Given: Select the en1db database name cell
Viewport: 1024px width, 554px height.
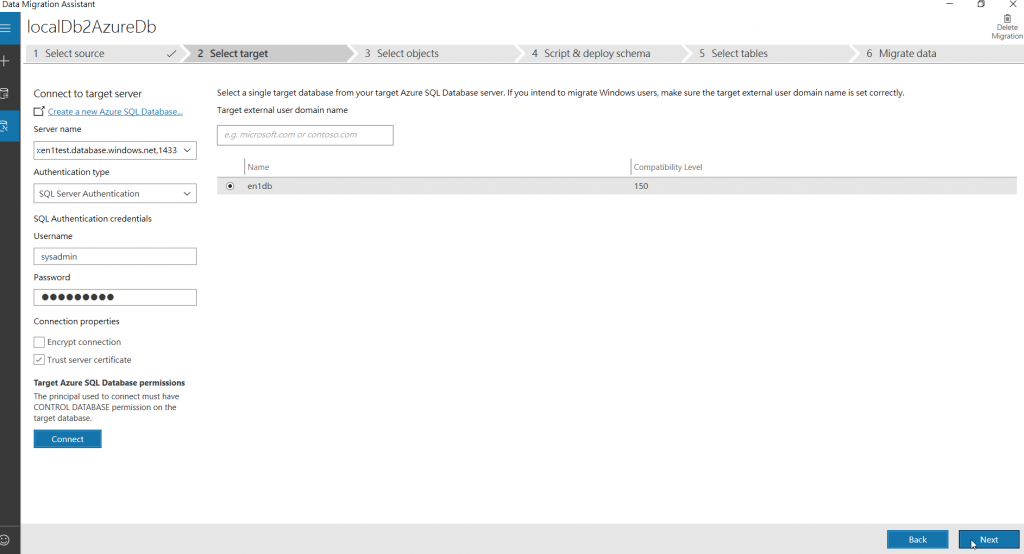Looking at the screenshot, I should tap(259, 186).
